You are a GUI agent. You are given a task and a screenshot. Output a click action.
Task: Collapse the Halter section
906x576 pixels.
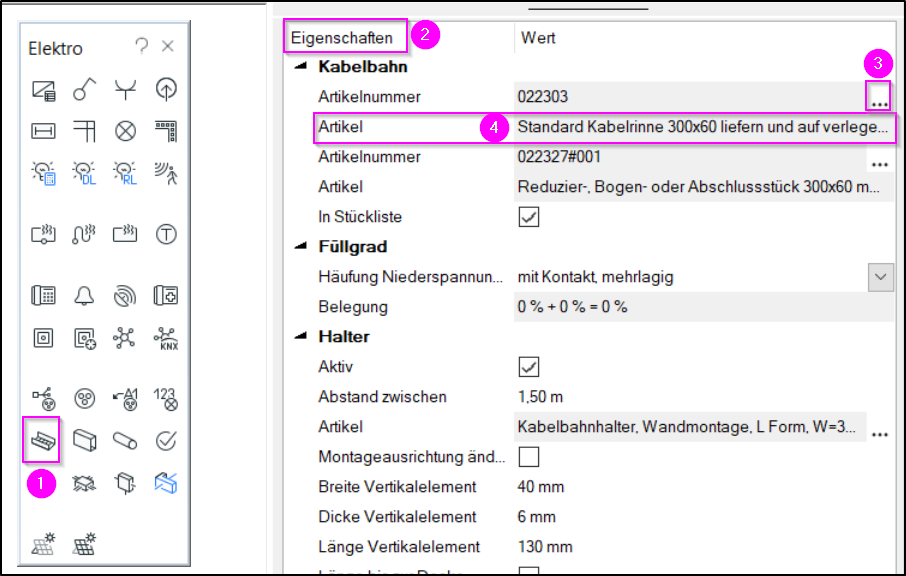300,336
